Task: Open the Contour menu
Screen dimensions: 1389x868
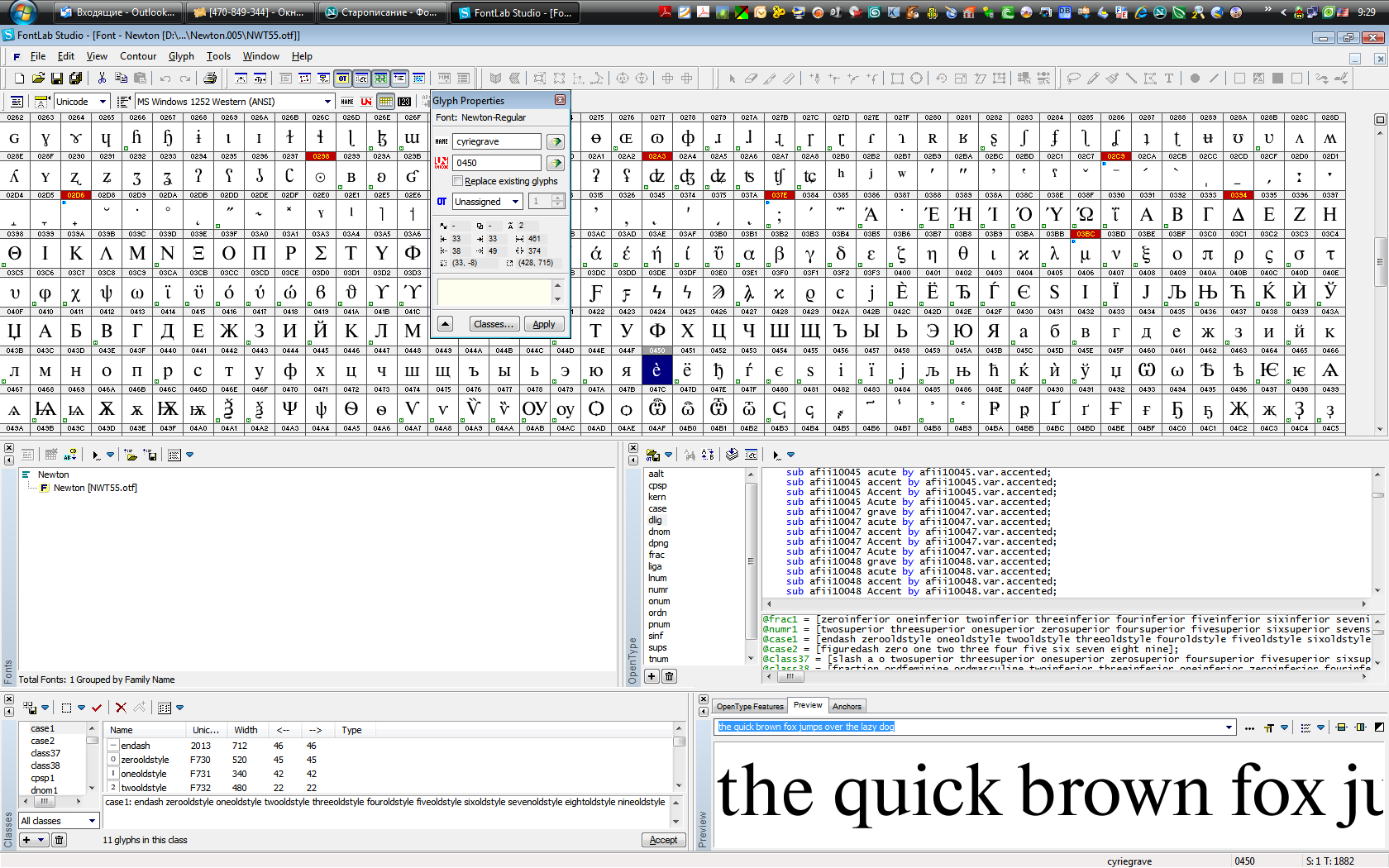Action: [138, 56]
